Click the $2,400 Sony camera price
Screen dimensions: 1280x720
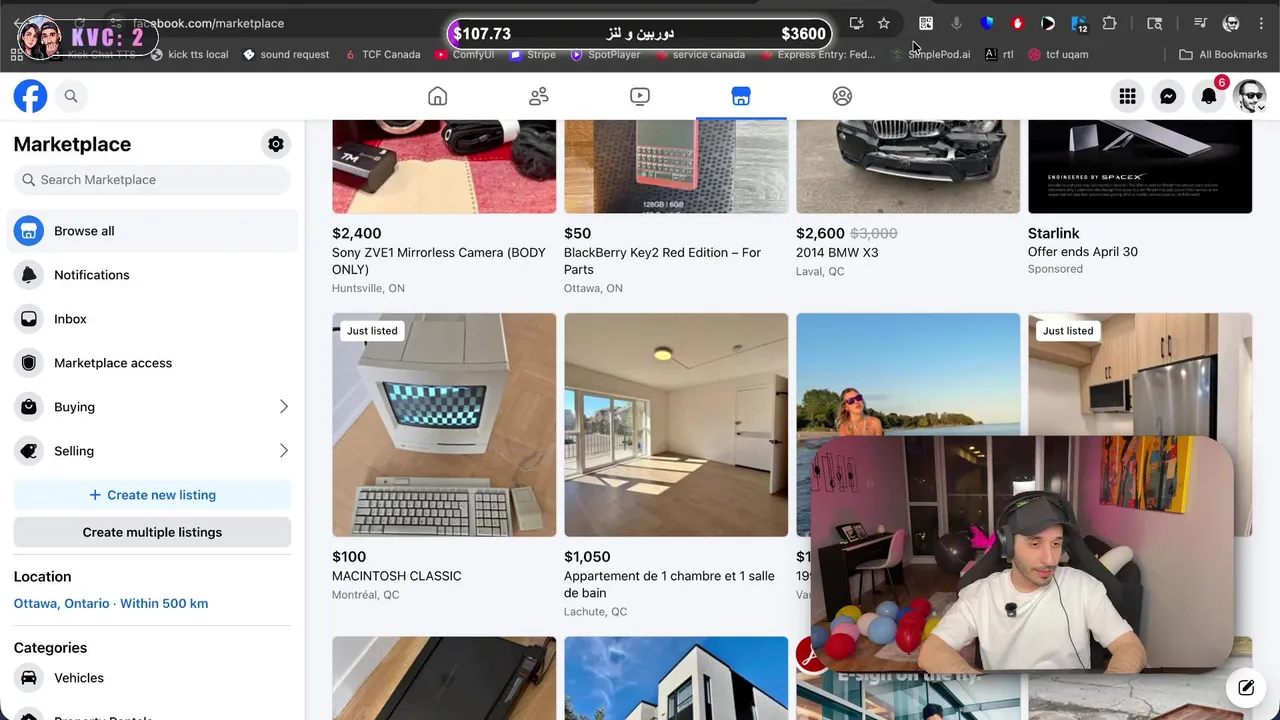coord(356,233)
